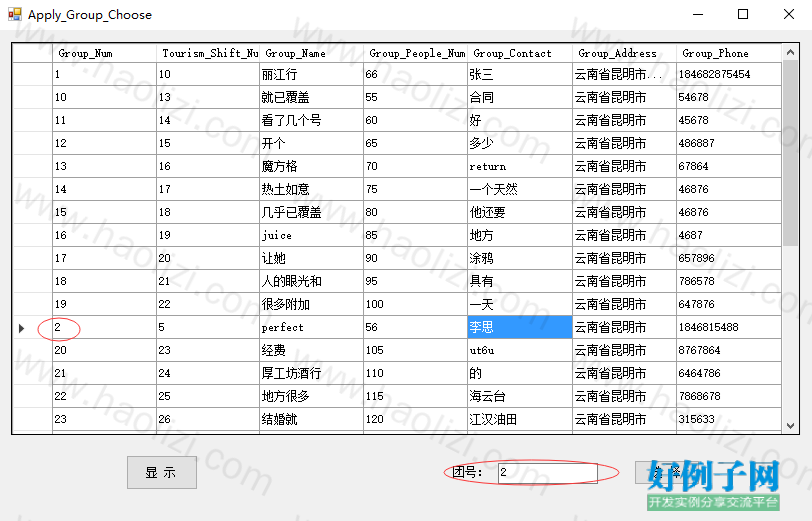Select the Group_Num cell 2 in perfect row
Screen dimensions: 812x521
105,327
